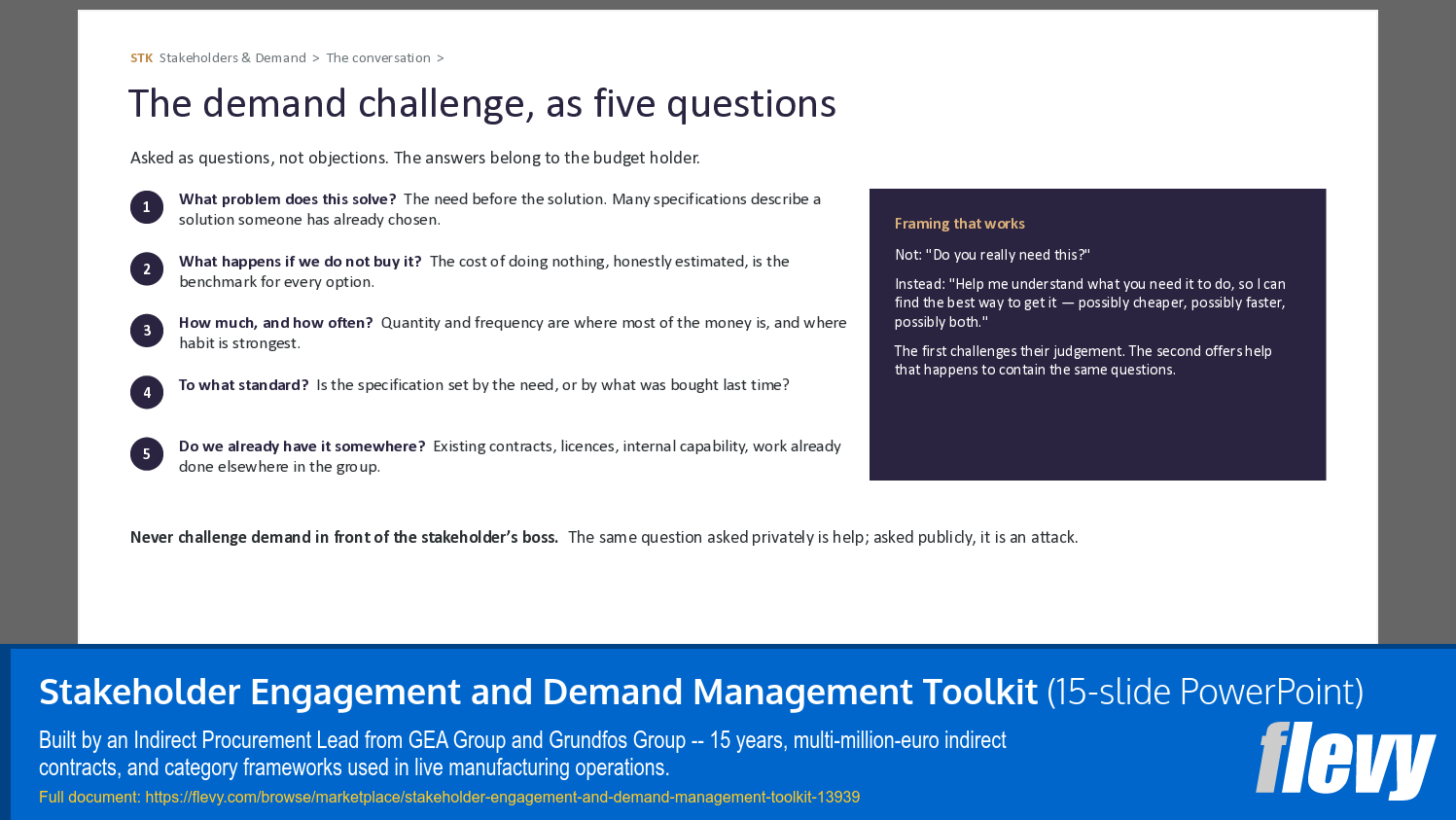Screen dimensions: 1456x820
Task: Click the number 3 circle bullet
Action: pyautogui.click(x=147, y=331)
